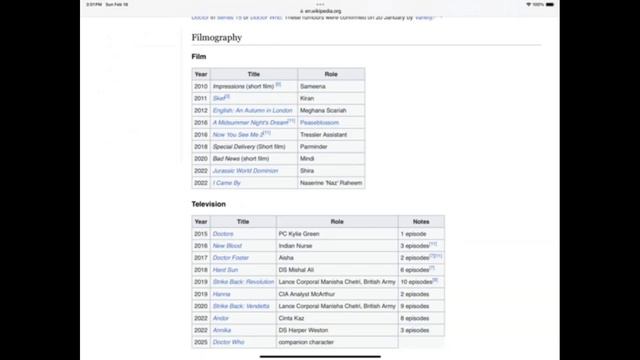Click the Tressler Assistant role cell
Screen dimensions: 640x360
[331, 134]
